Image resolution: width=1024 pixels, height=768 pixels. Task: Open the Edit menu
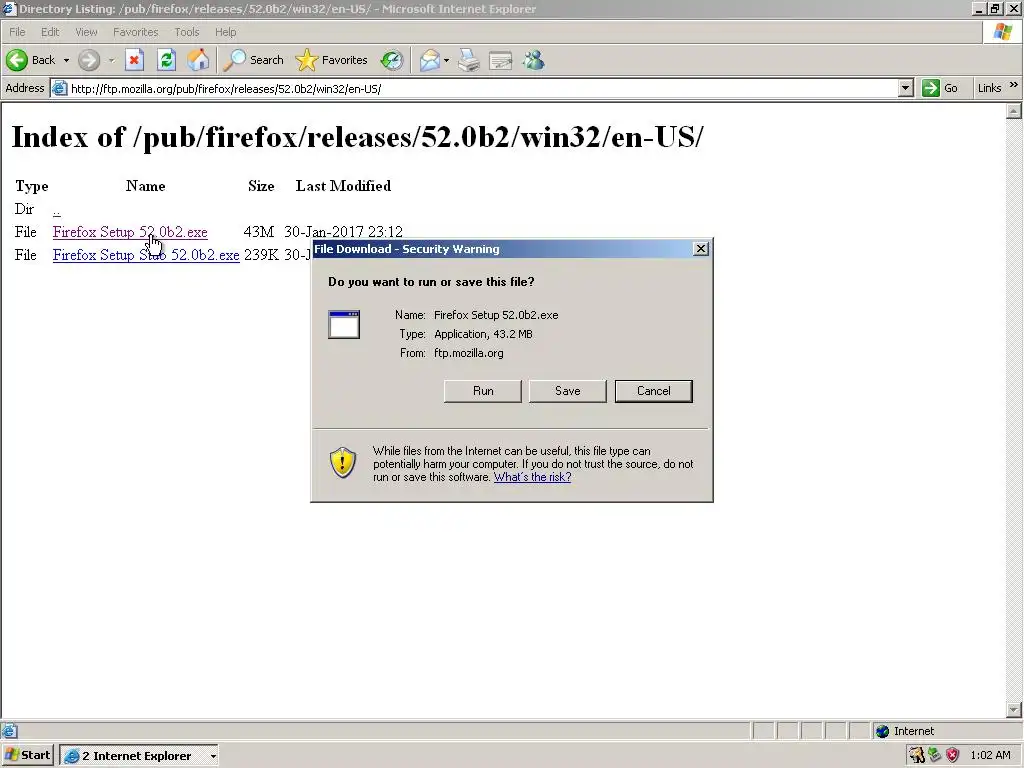[50, 32]
